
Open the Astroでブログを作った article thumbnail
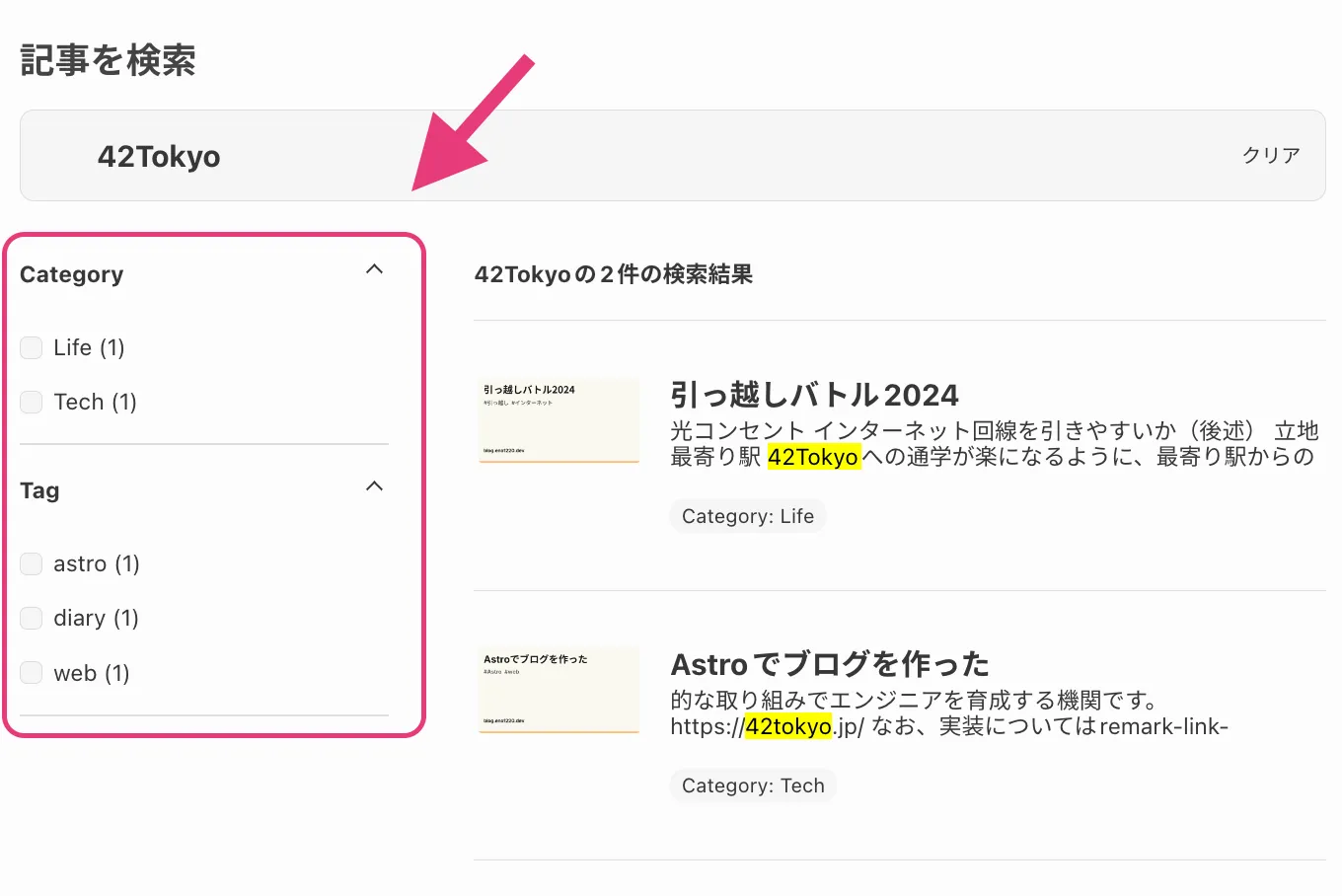(559, 689)
